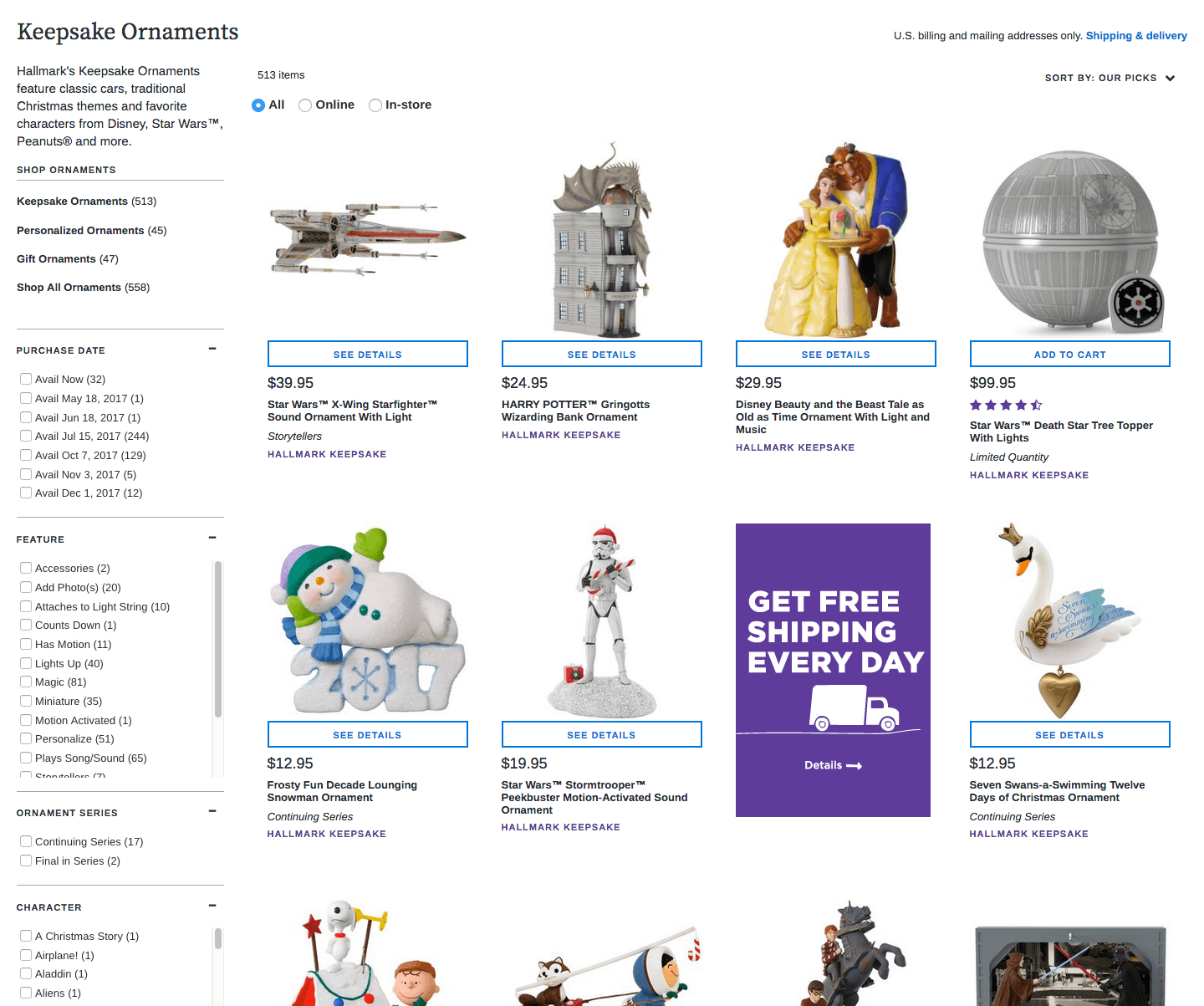The height and width of the screenshot is (1006, 1204).
Task: Check the Final in Series (2) filter
Action: click(26, 860)
